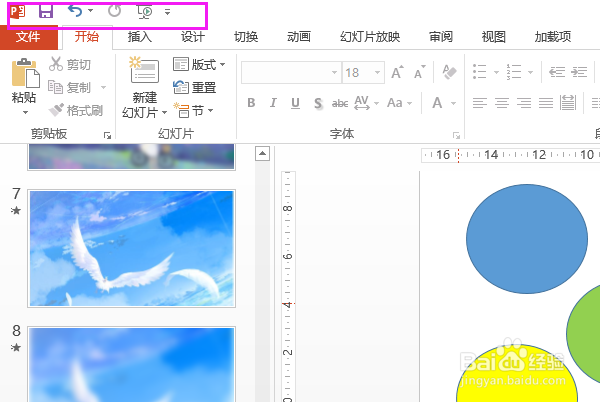Click the Increase Font Size icon
This screenshot has width=600, height=402.
click(397, 72)
